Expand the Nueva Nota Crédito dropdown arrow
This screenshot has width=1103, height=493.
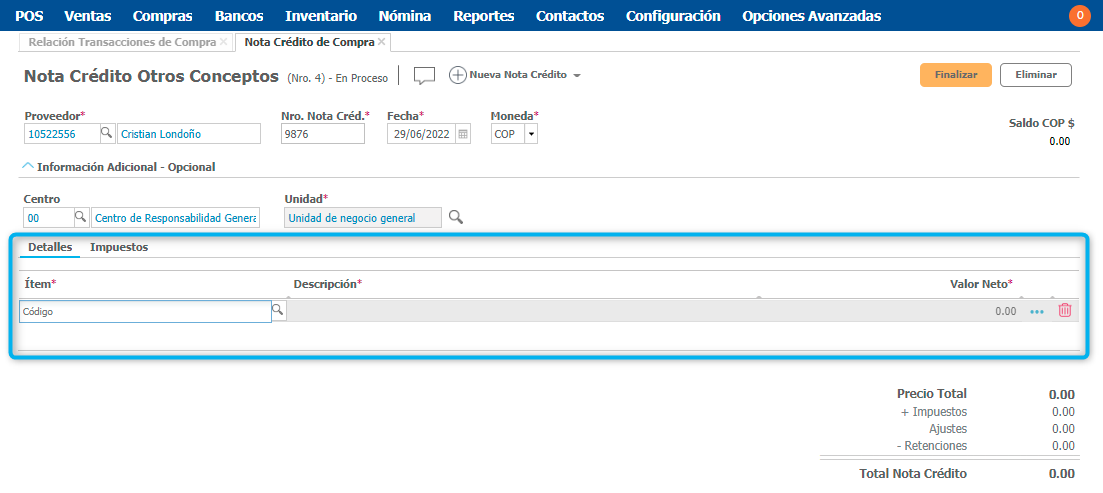[577, 76]
